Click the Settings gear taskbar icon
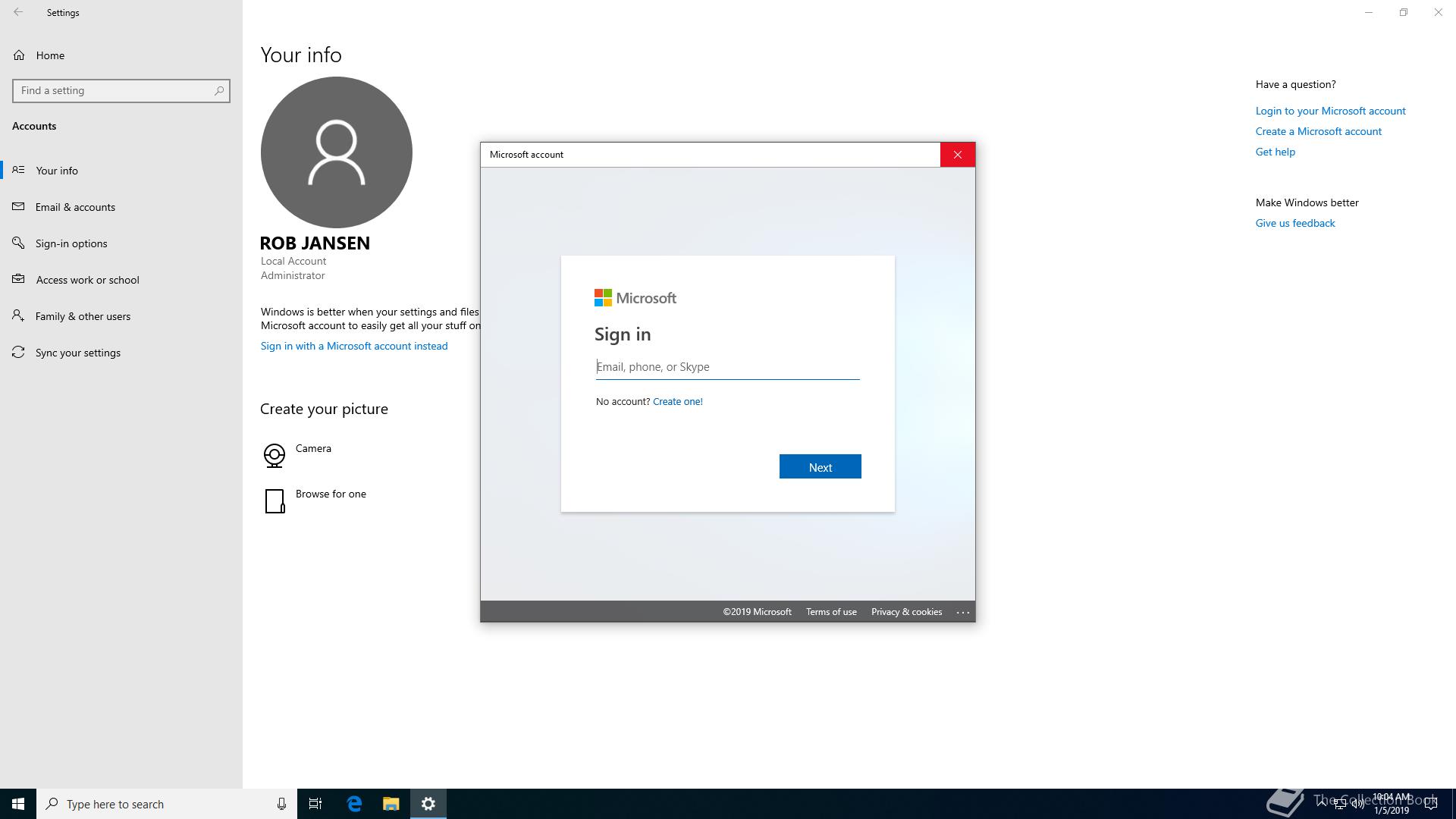The height and width of the screenshot is (819, 1456). pos(428,804)
